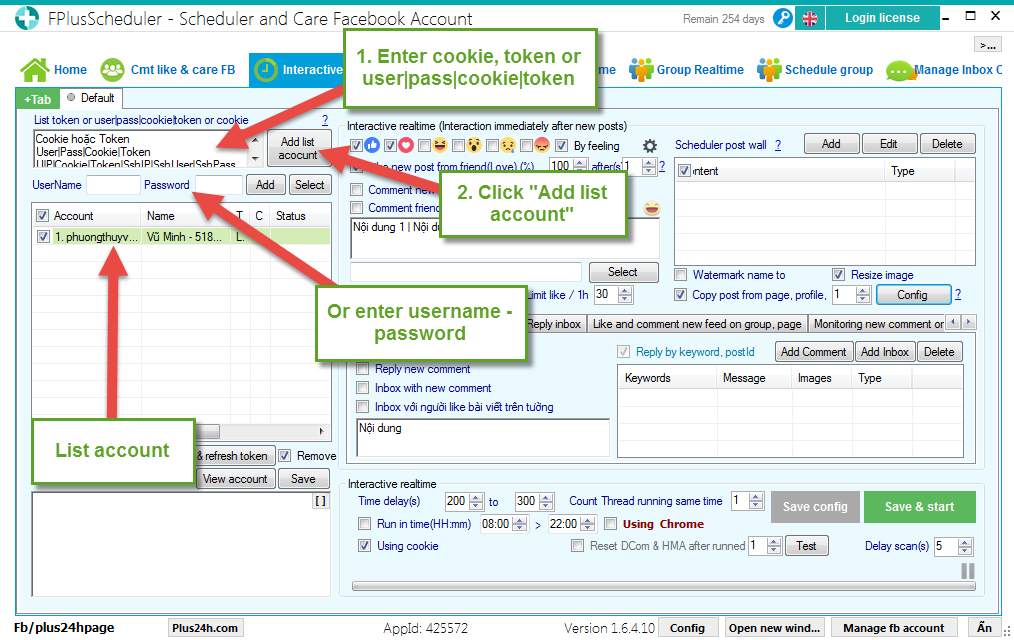Image resolution: width=1014 pixels, height=640 pixels.
Task: Open the Manage fb account button
Action: (893, 628)
